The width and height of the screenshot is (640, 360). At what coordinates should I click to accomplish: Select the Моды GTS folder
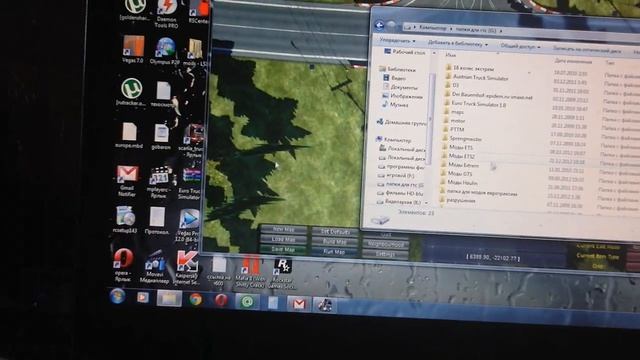(457, 173)
